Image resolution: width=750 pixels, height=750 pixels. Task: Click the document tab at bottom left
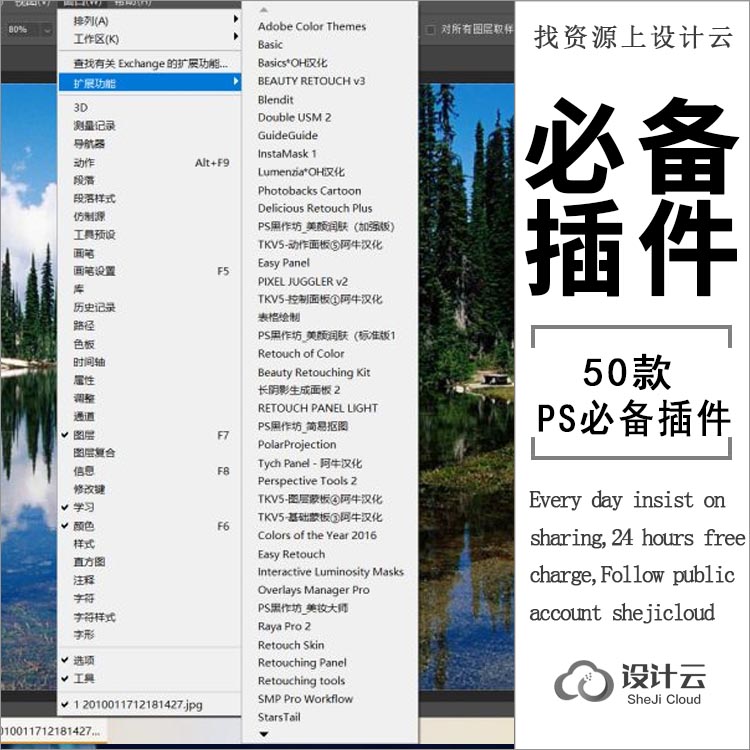[x=52, y=731]
